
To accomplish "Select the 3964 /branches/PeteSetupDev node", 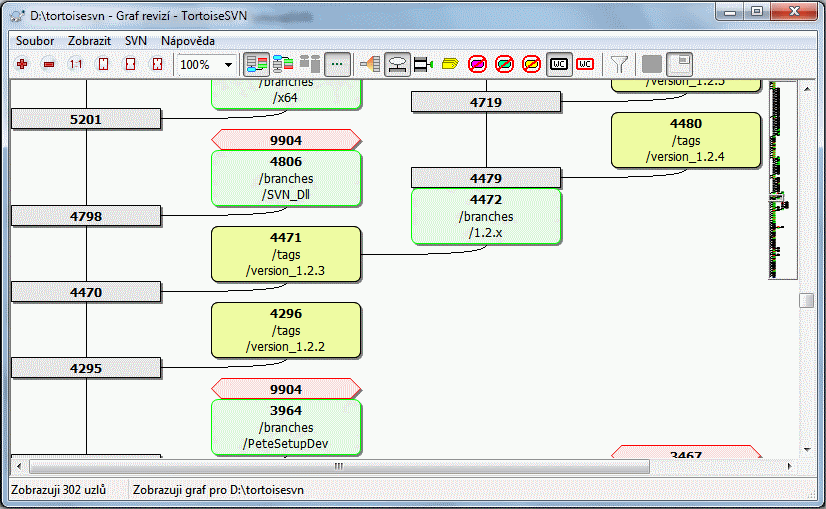I will coord(286,427).
